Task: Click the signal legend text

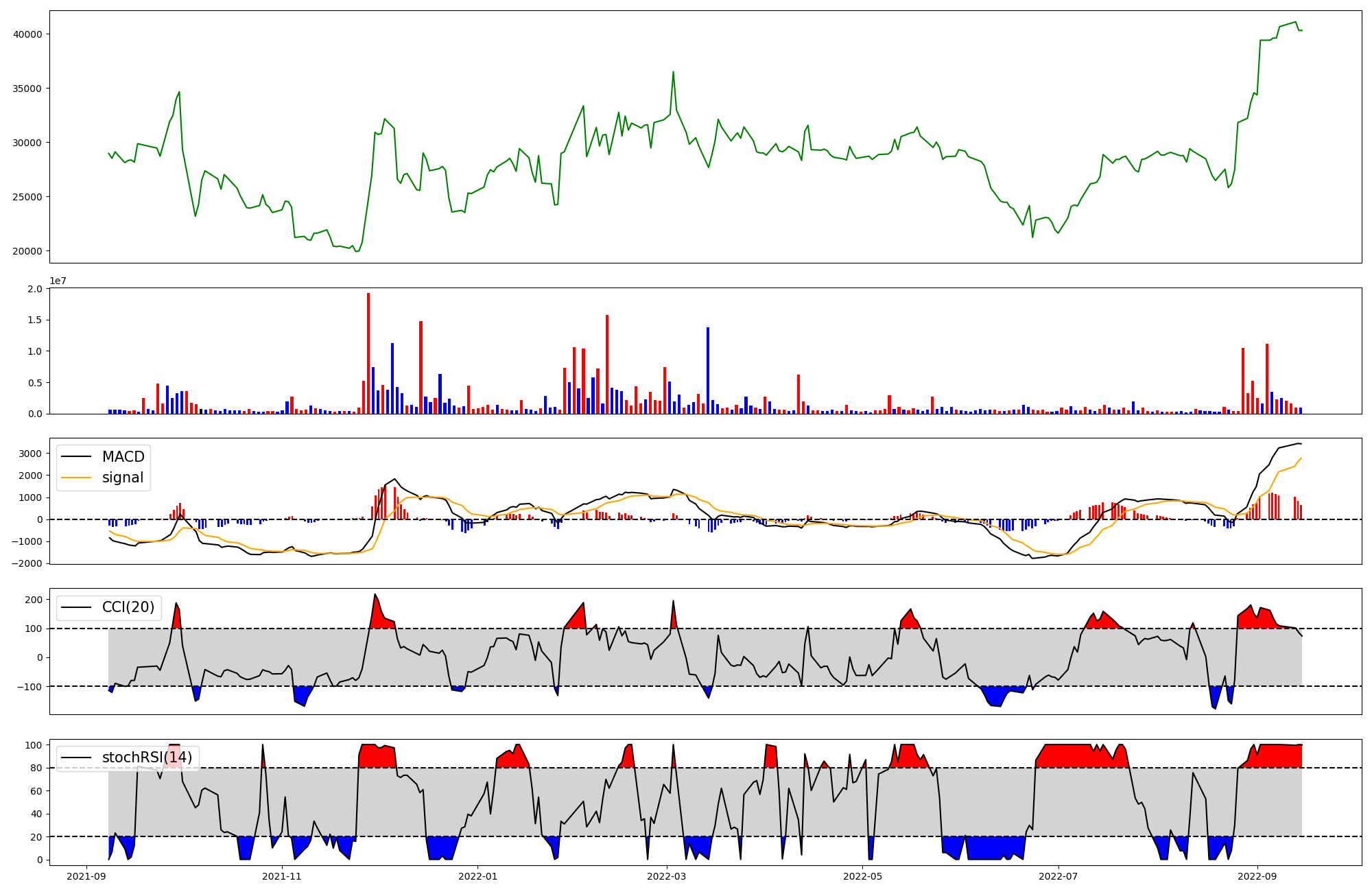Action: tap(123, 478)
